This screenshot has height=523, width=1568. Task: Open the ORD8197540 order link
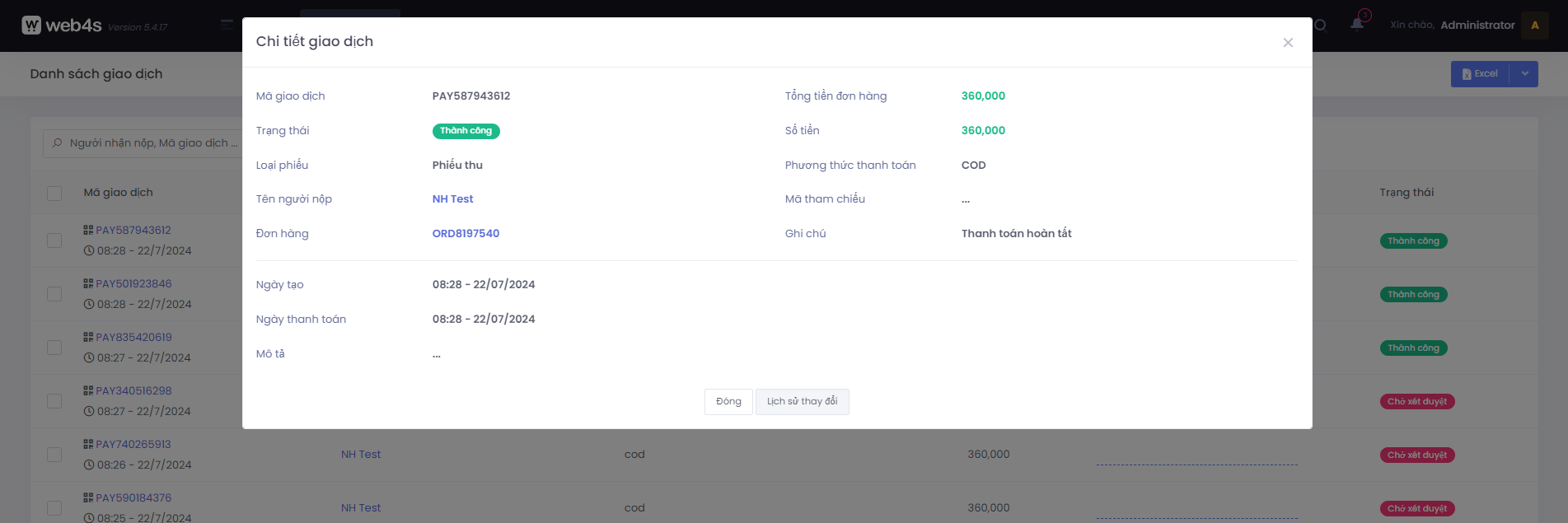[x=466, y=234]
